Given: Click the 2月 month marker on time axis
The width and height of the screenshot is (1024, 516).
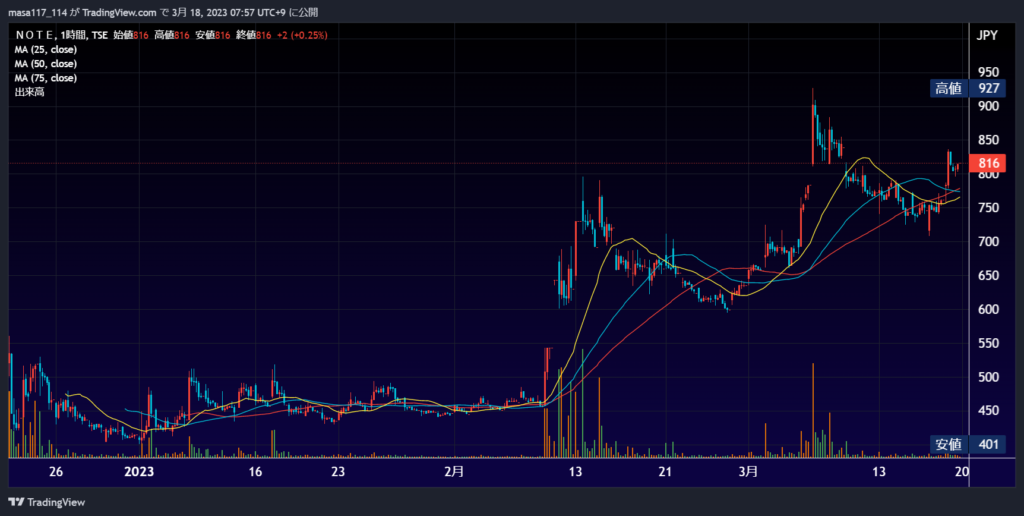Looking at the screenshot, I should 454,472.
